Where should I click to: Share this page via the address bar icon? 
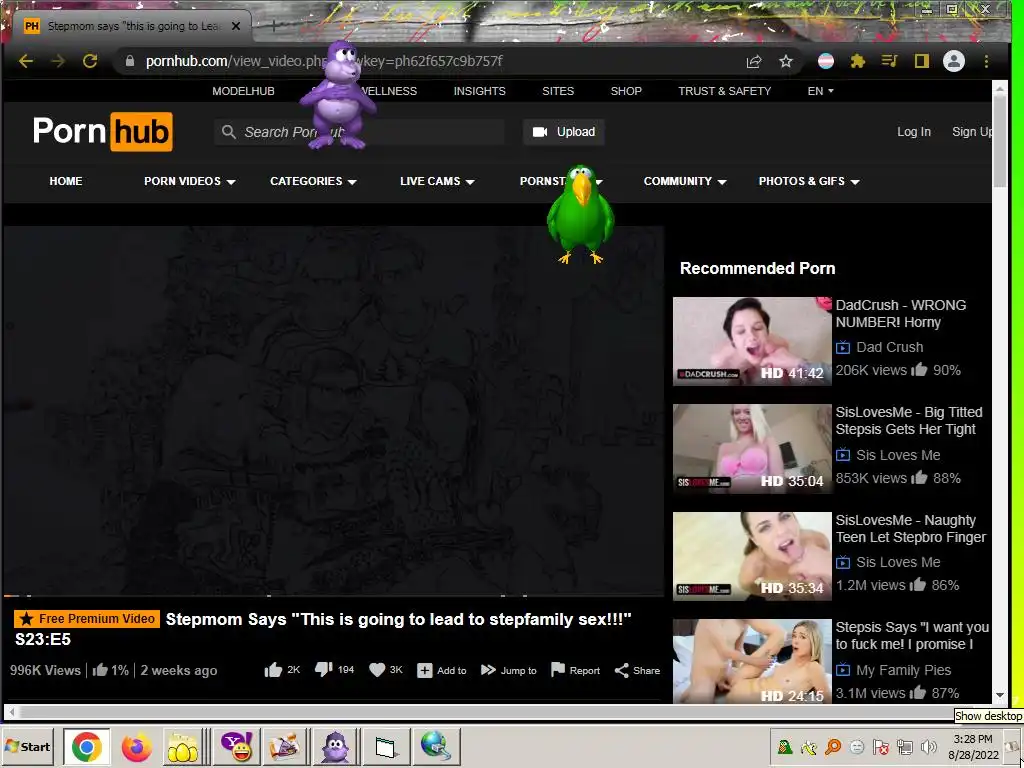coord(754,61)
